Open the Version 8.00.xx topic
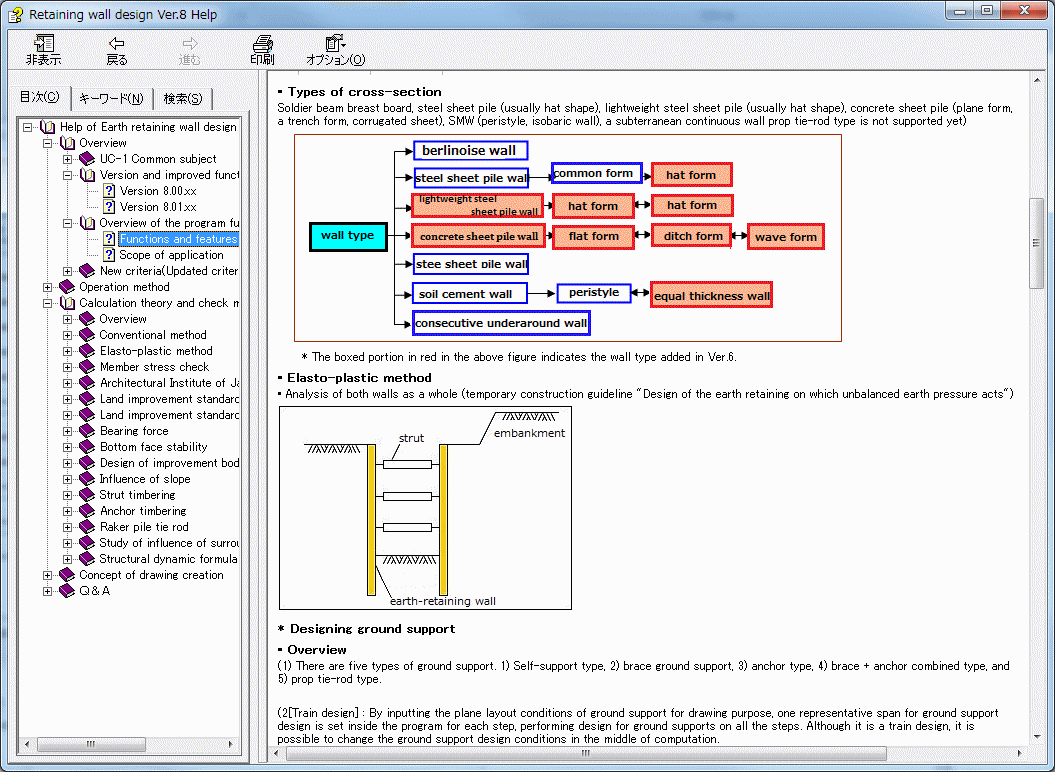This screenshot has height=772, width=1055. click(158, 191)
